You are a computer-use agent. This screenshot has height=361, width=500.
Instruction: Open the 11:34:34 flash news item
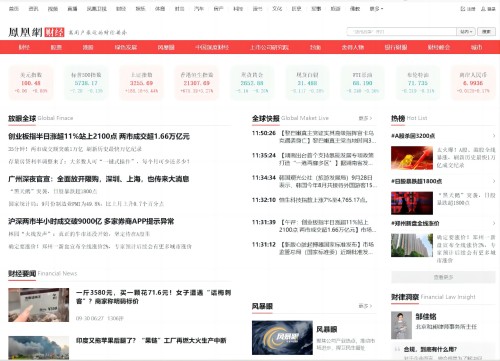click(314, 181)
